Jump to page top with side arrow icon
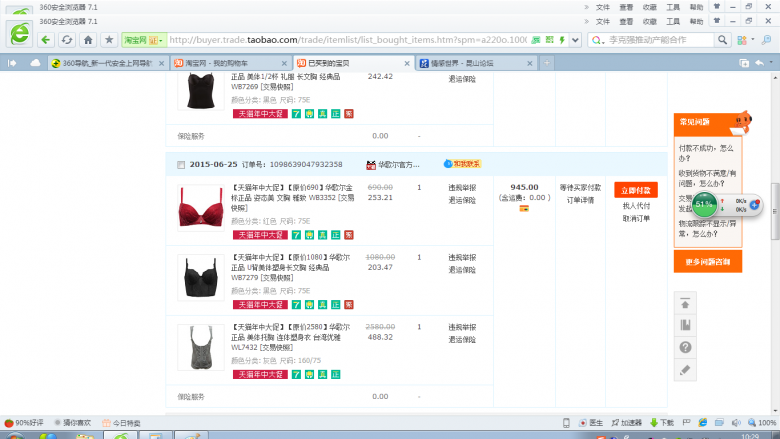This screenshot has height=439, width=780. point(685,304)
